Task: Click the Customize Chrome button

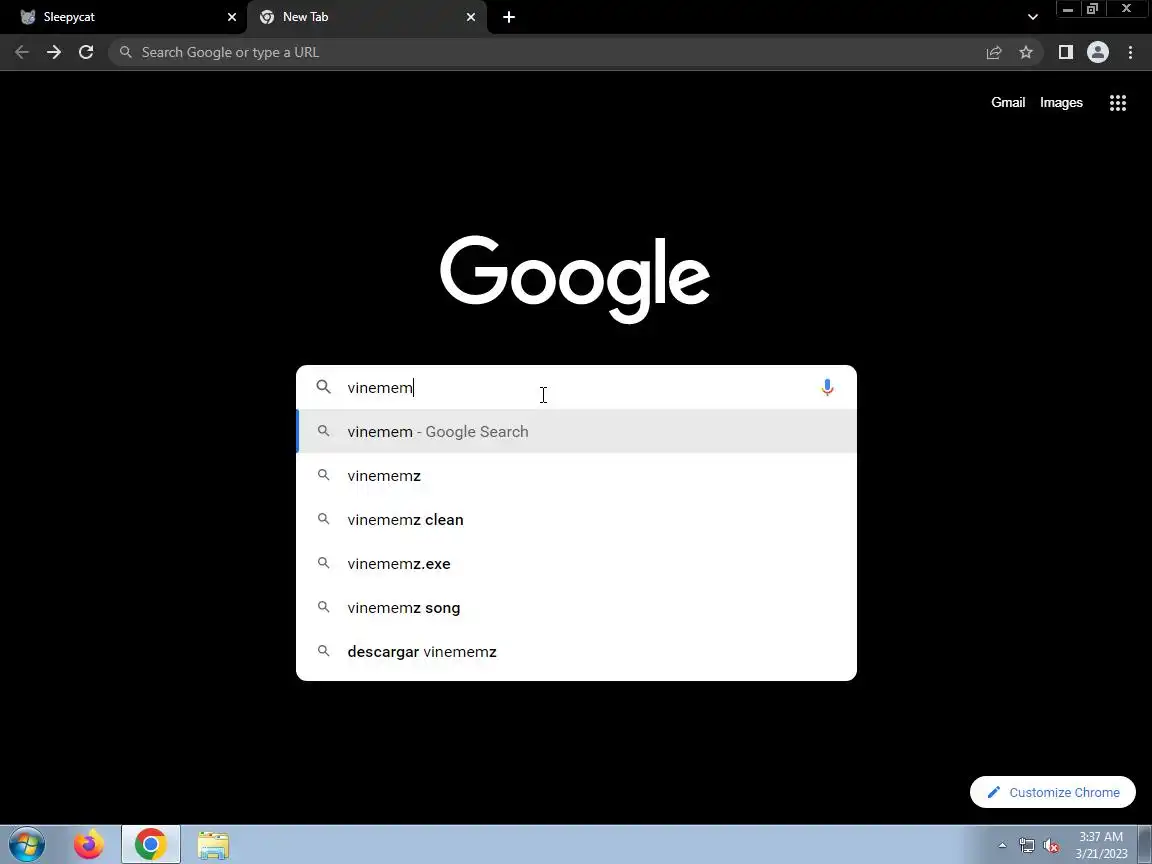Action: 1053,792
